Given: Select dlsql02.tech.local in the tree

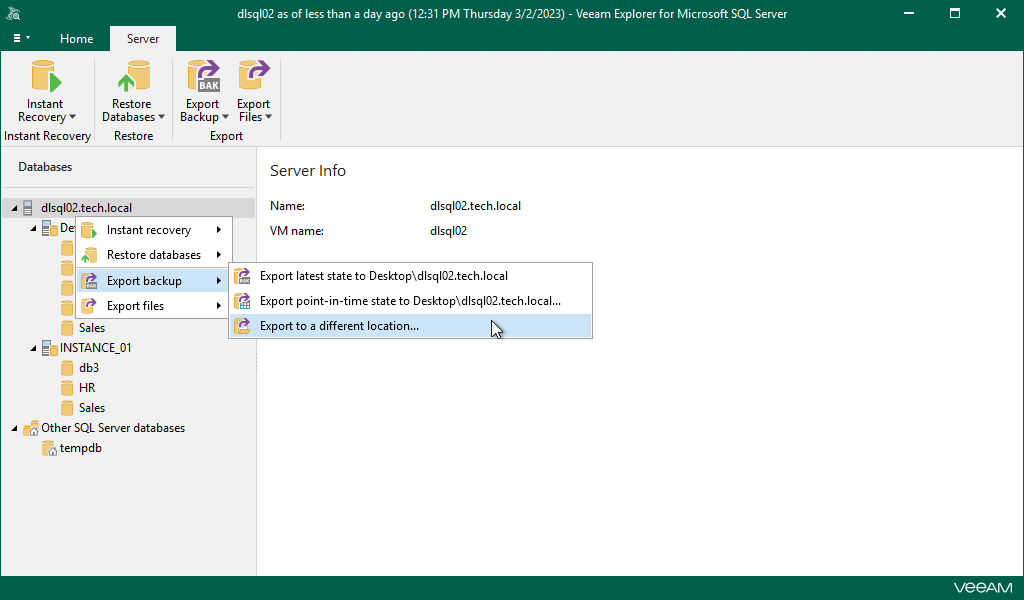Looking at the screenshot, I should (86, 208).
